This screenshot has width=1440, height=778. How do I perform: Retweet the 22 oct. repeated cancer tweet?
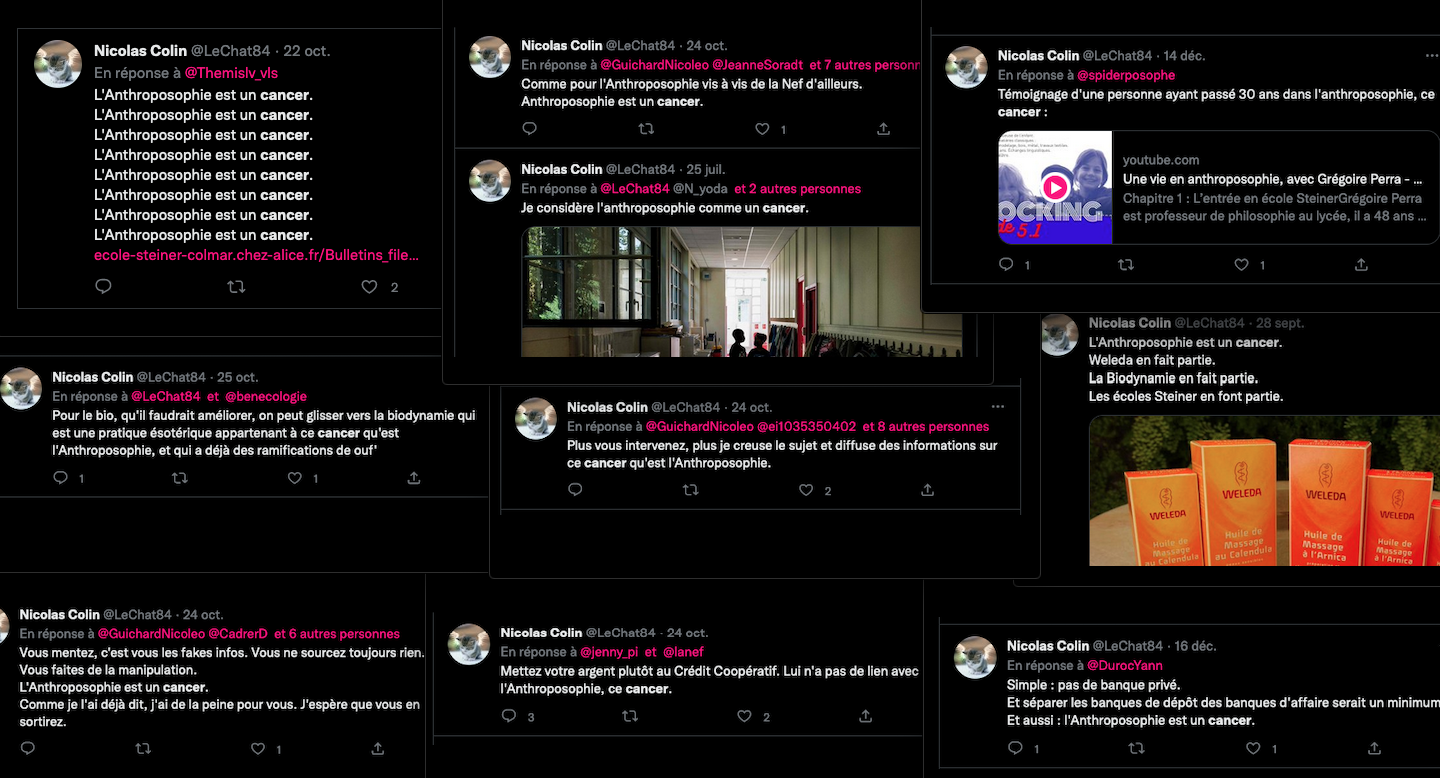[236, 287]
